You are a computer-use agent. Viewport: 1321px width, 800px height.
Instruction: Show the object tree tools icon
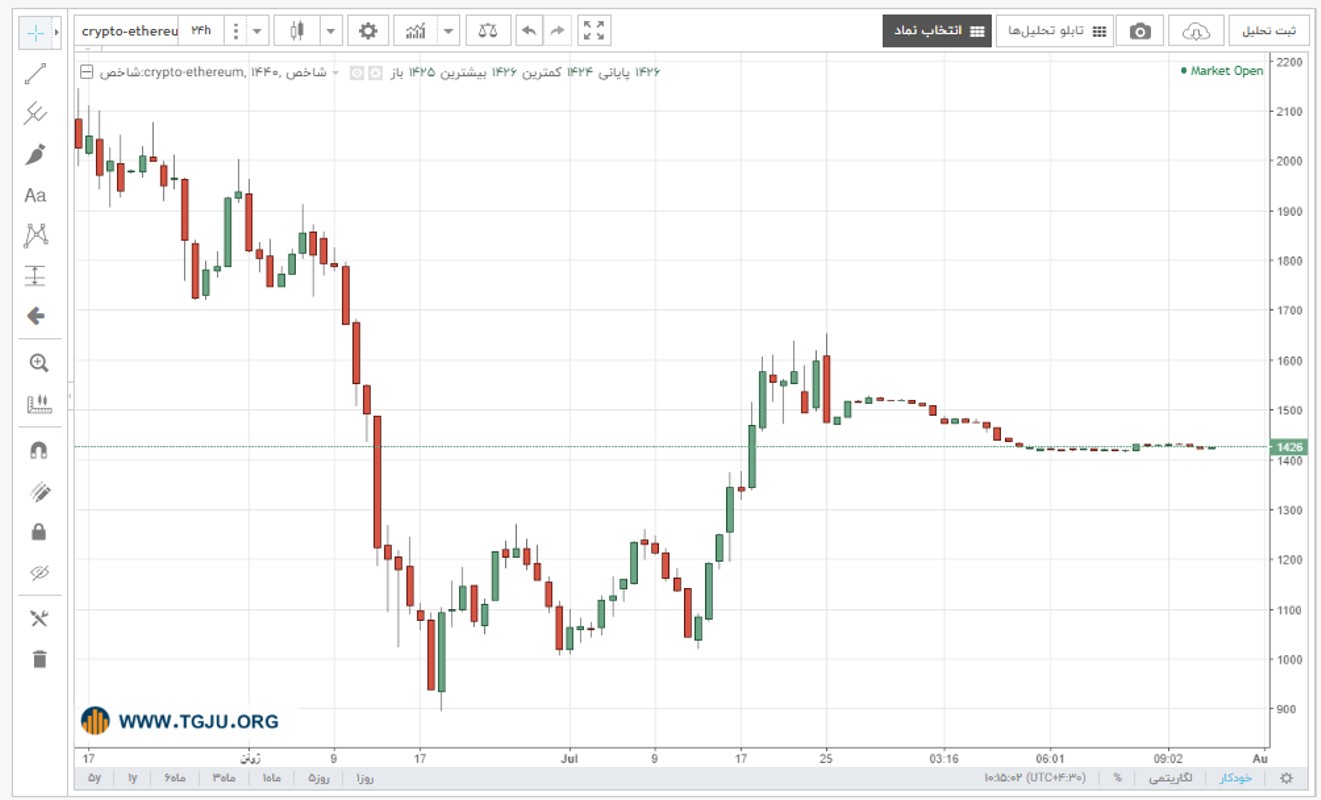[39, 619]
